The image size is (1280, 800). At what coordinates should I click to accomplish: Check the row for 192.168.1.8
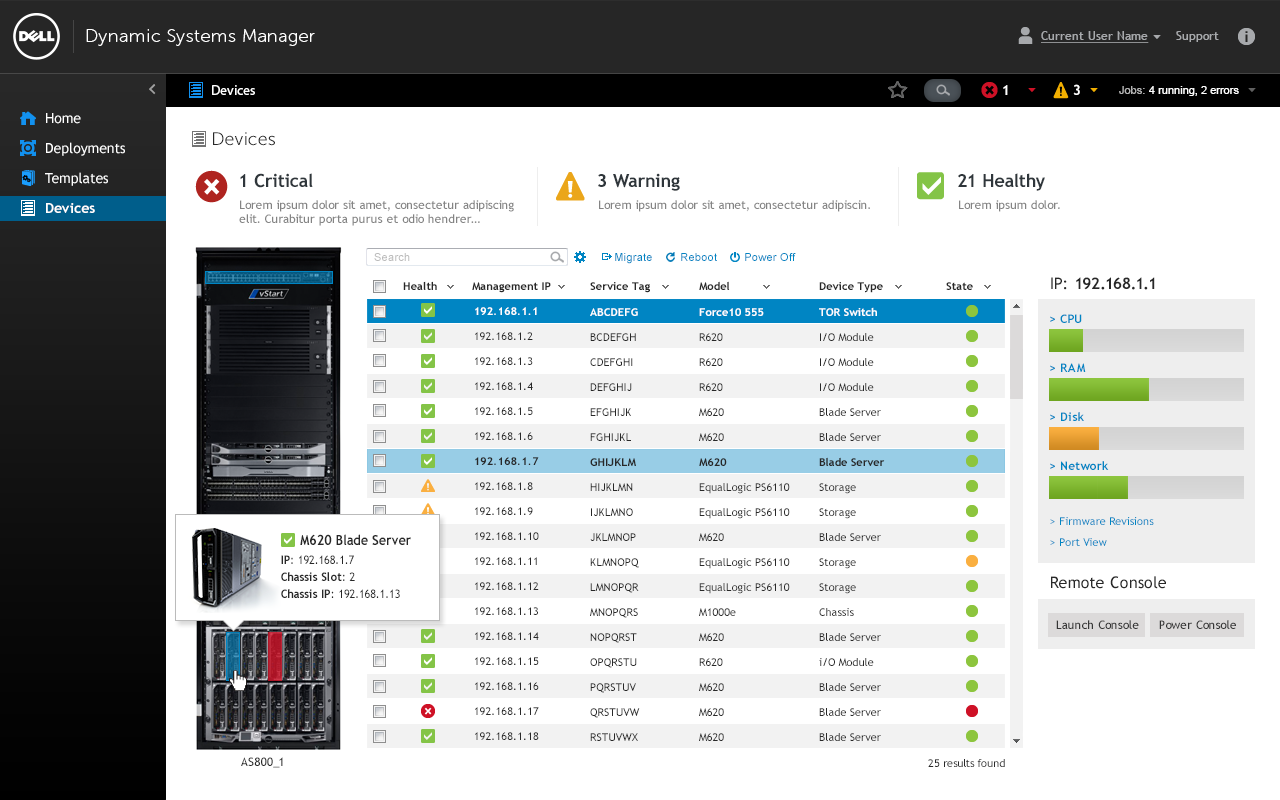379,486
